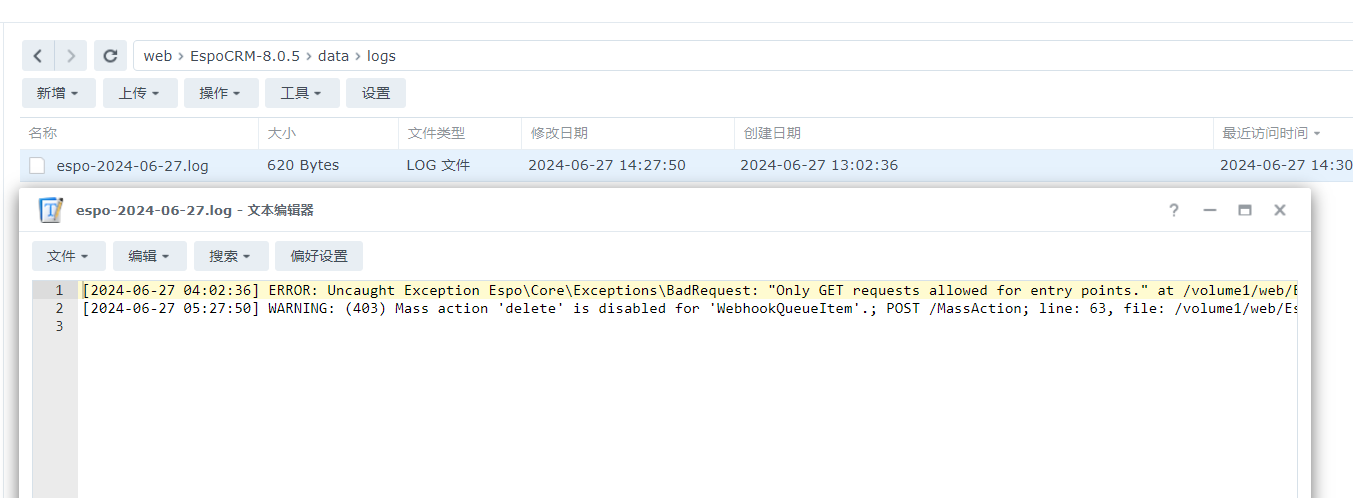Maximize the text editor window
This screenshot has height=498, width=1353.
click(1245, 210)
